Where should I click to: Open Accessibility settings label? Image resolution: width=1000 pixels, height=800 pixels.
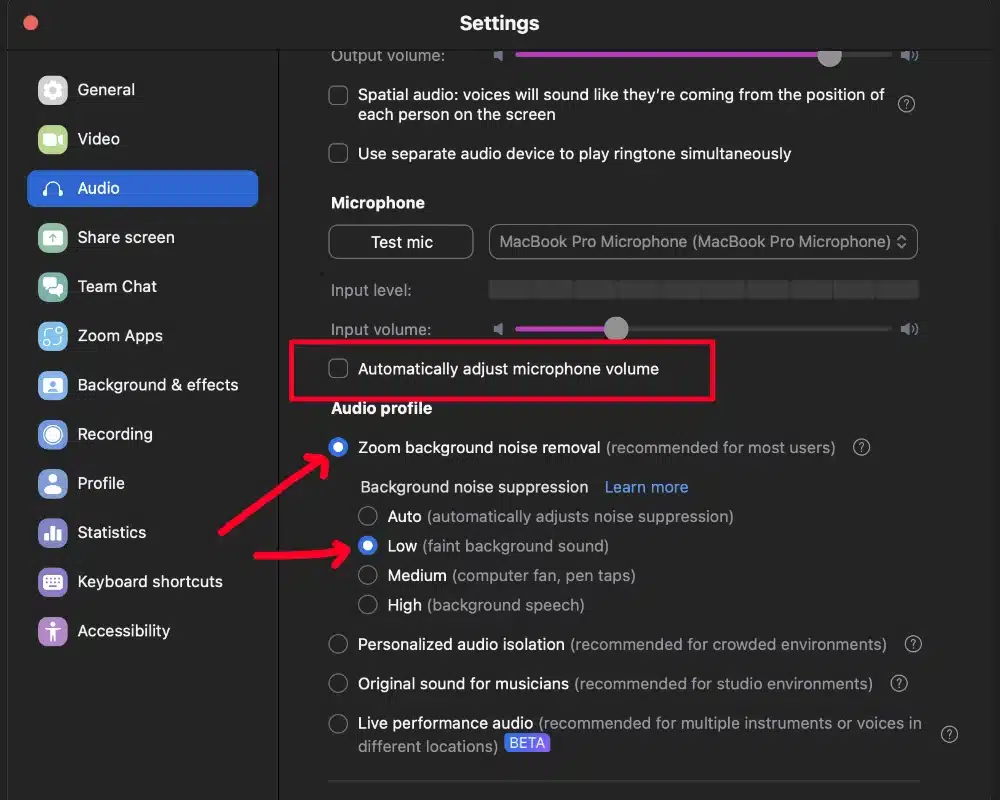124,631
